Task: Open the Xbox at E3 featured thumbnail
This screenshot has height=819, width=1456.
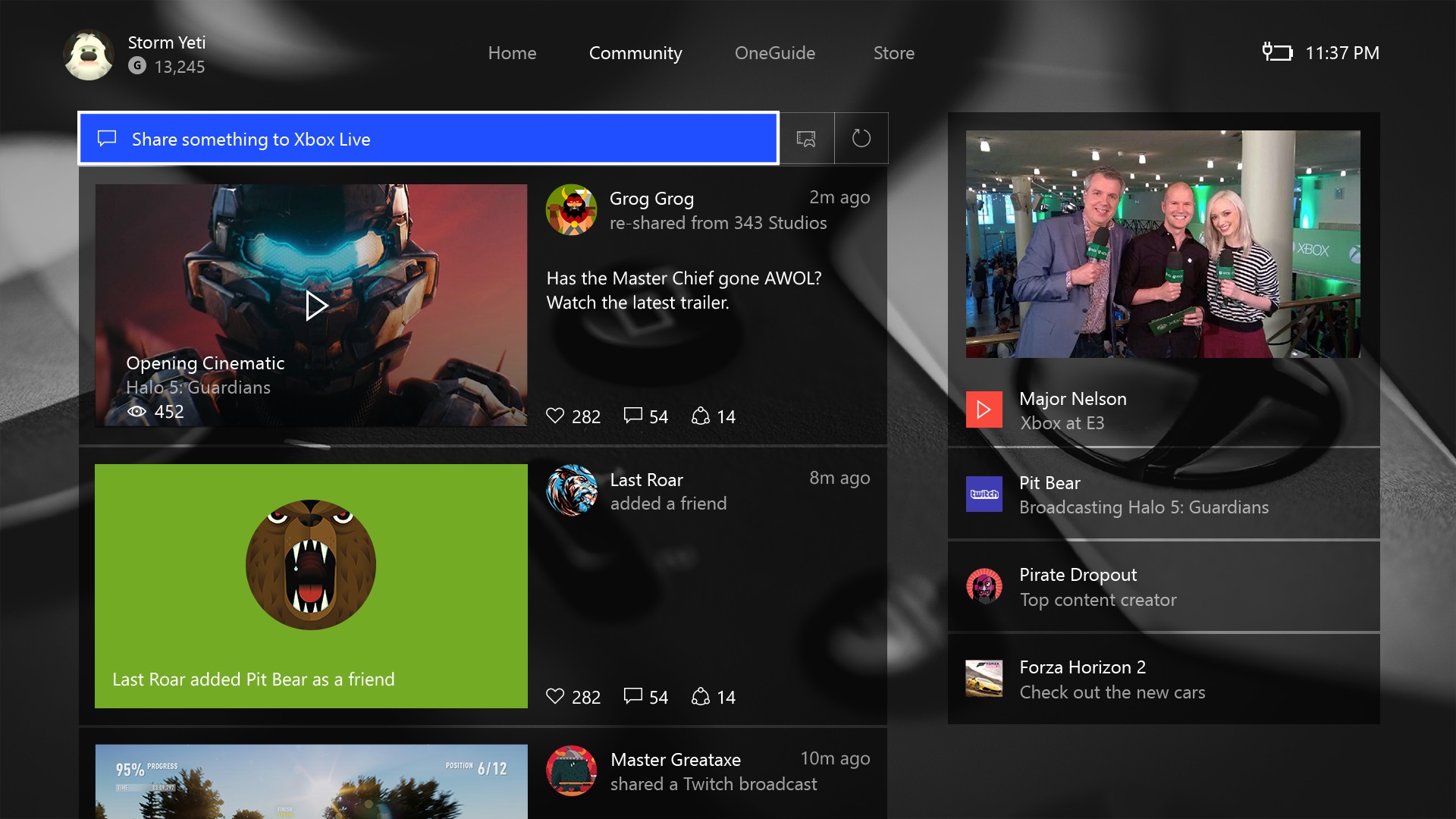Action: (1163, 244)
